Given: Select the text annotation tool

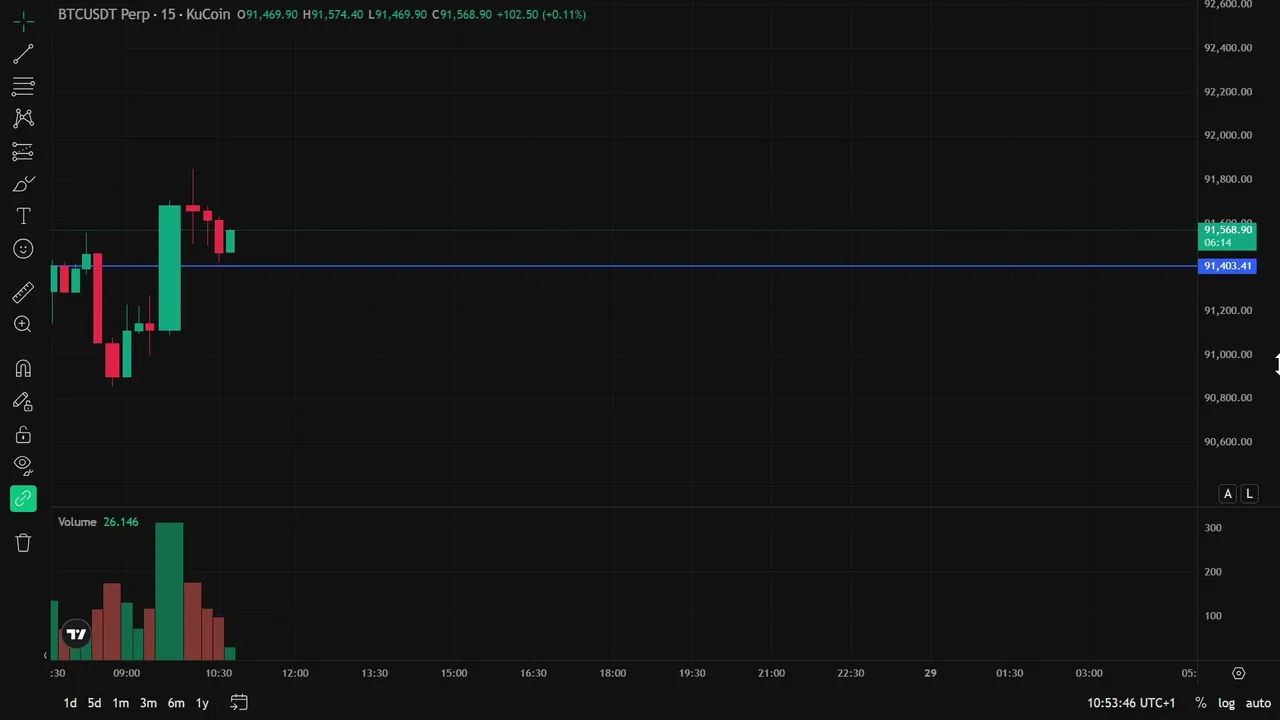Looking at the screenshot, I should 23,216.
